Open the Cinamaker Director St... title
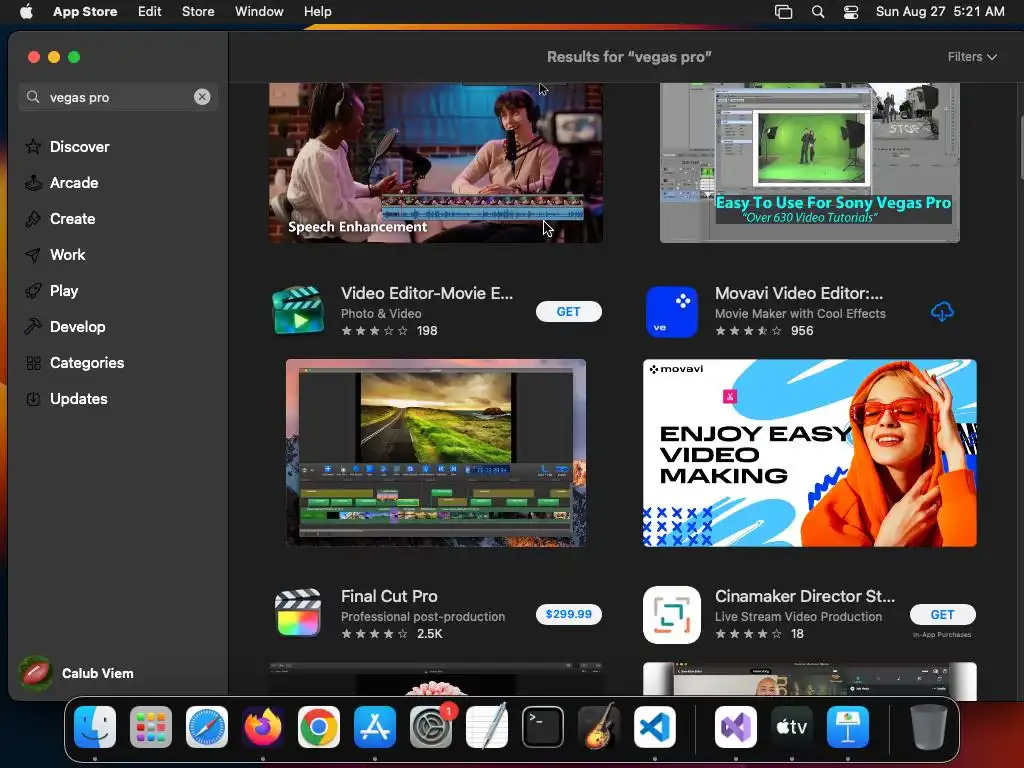Image resolution: width=1024 pixels, height=768 pixels. click(x=805, y=596)
